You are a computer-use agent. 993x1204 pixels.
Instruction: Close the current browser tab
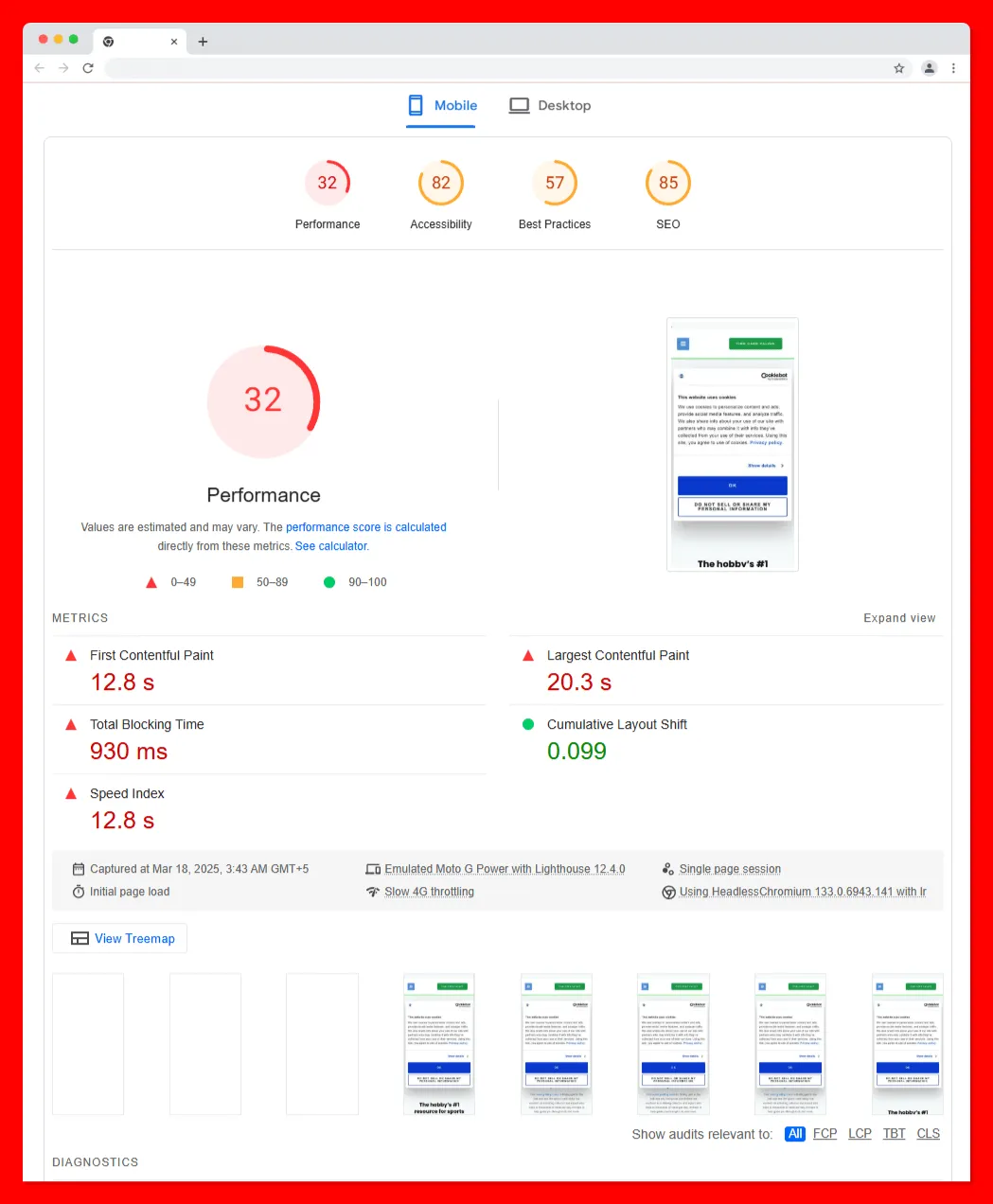[174, 42]
